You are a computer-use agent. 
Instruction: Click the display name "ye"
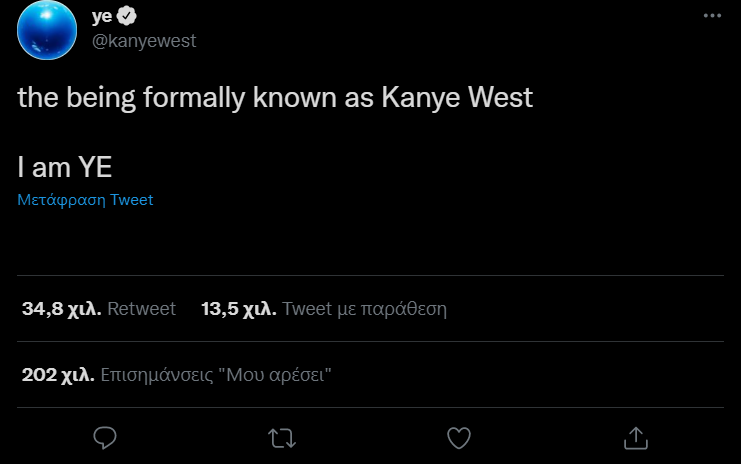click(x=100, y=16)
